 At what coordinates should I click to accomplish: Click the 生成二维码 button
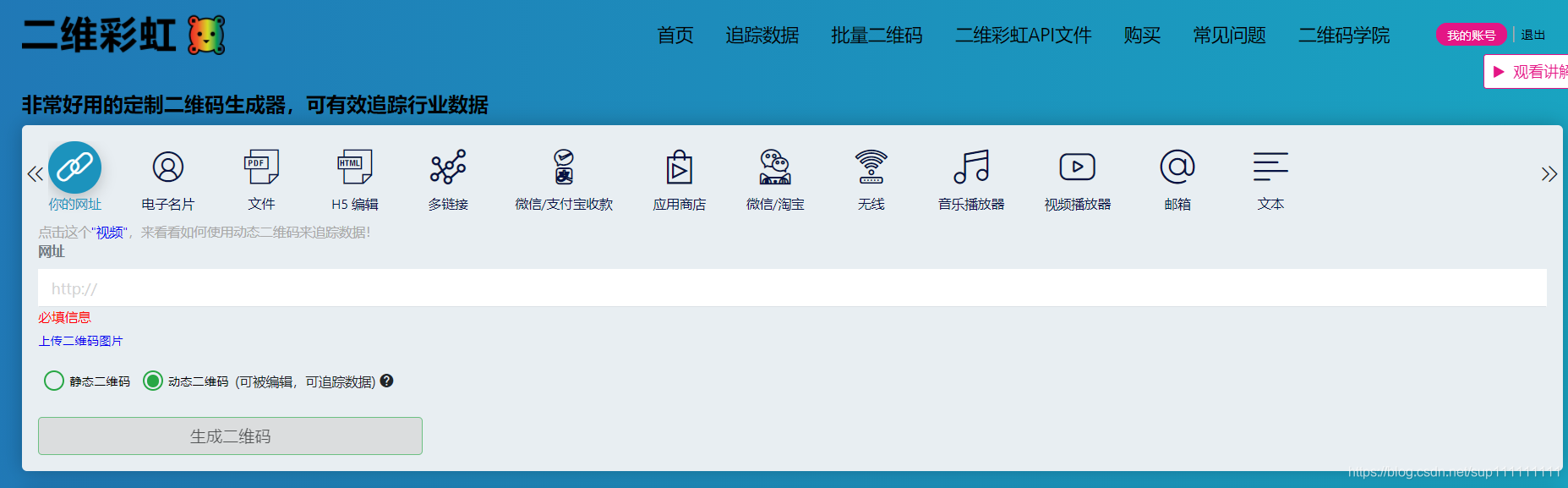230,436
